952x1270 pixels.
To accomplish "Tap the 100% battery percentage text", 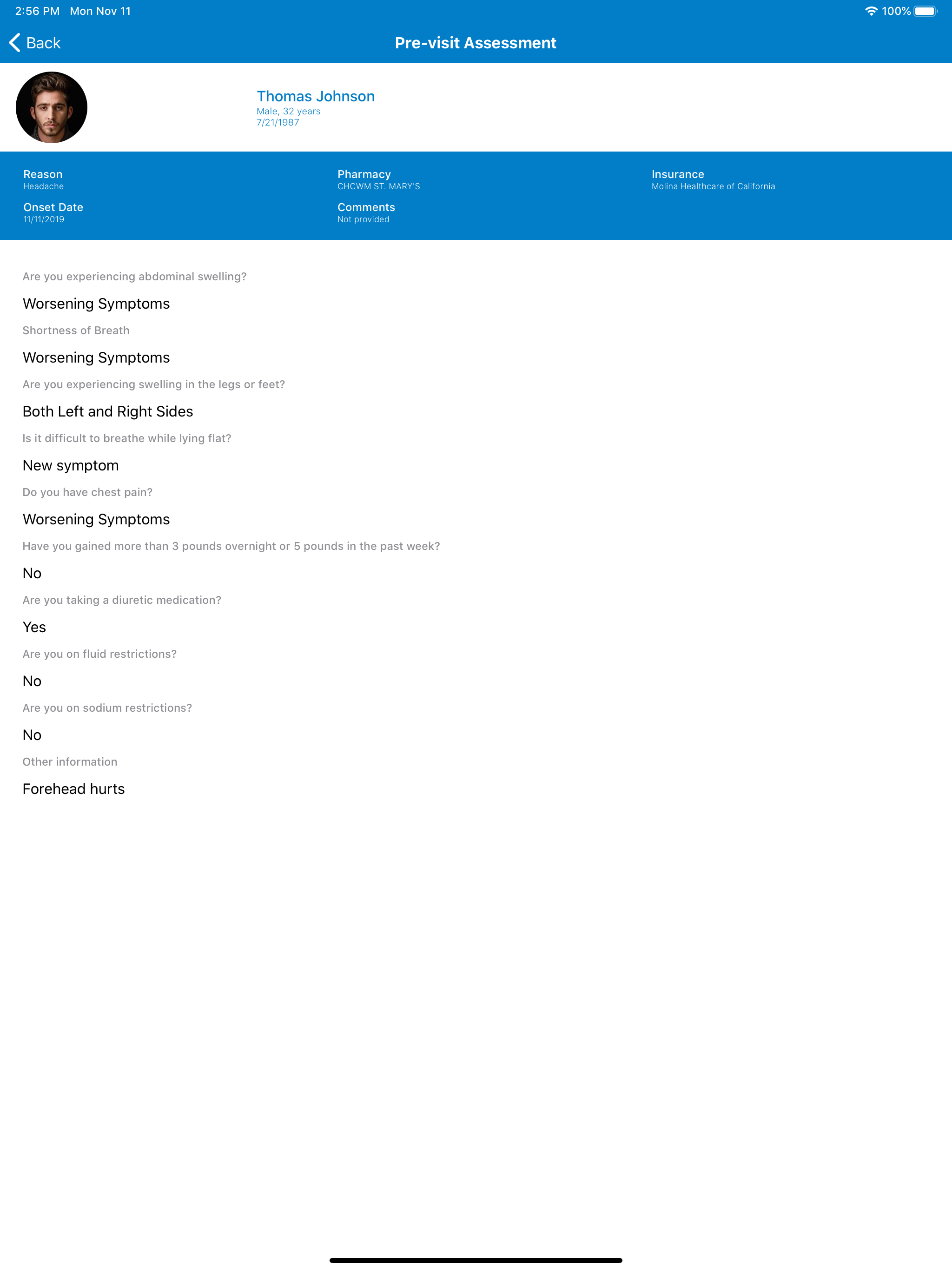I will [x=896, y=11].
